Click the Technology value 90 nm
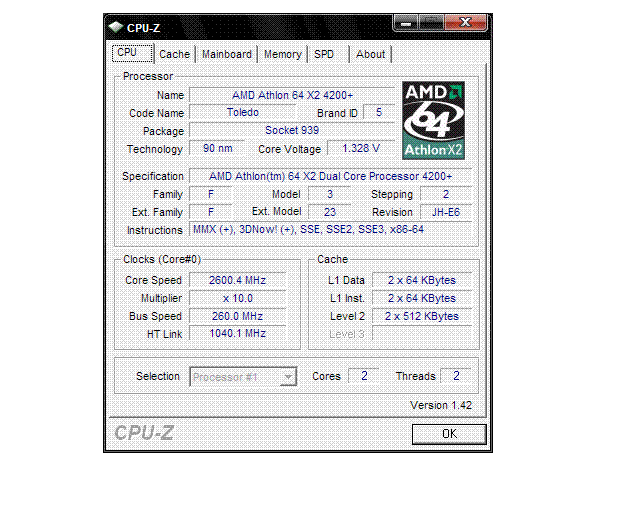The height and width of the screenshot is (512, 640). pyautogui.click(x=218, y=148)
